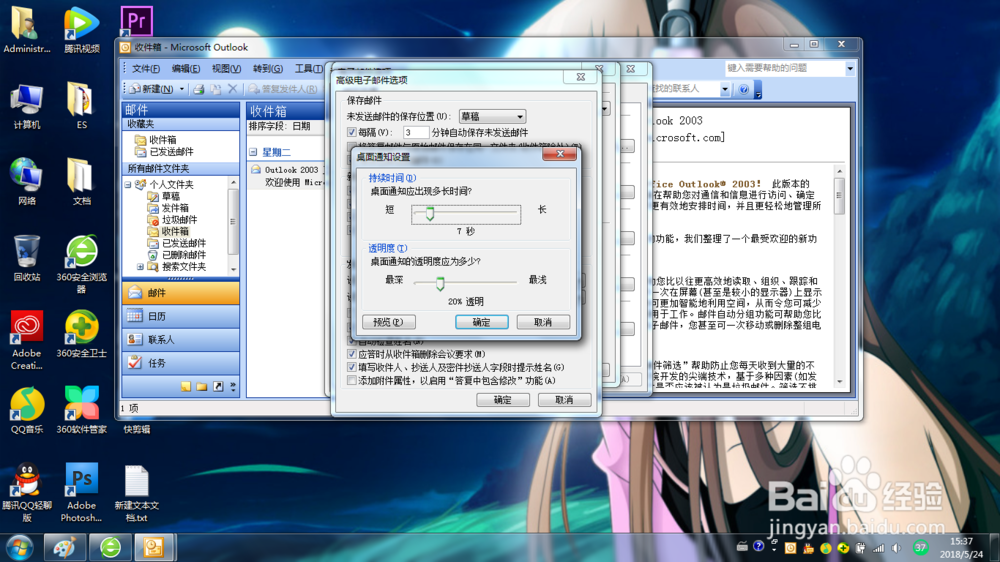Click 确定 in desktop alert settings dialog

(482, 322)
